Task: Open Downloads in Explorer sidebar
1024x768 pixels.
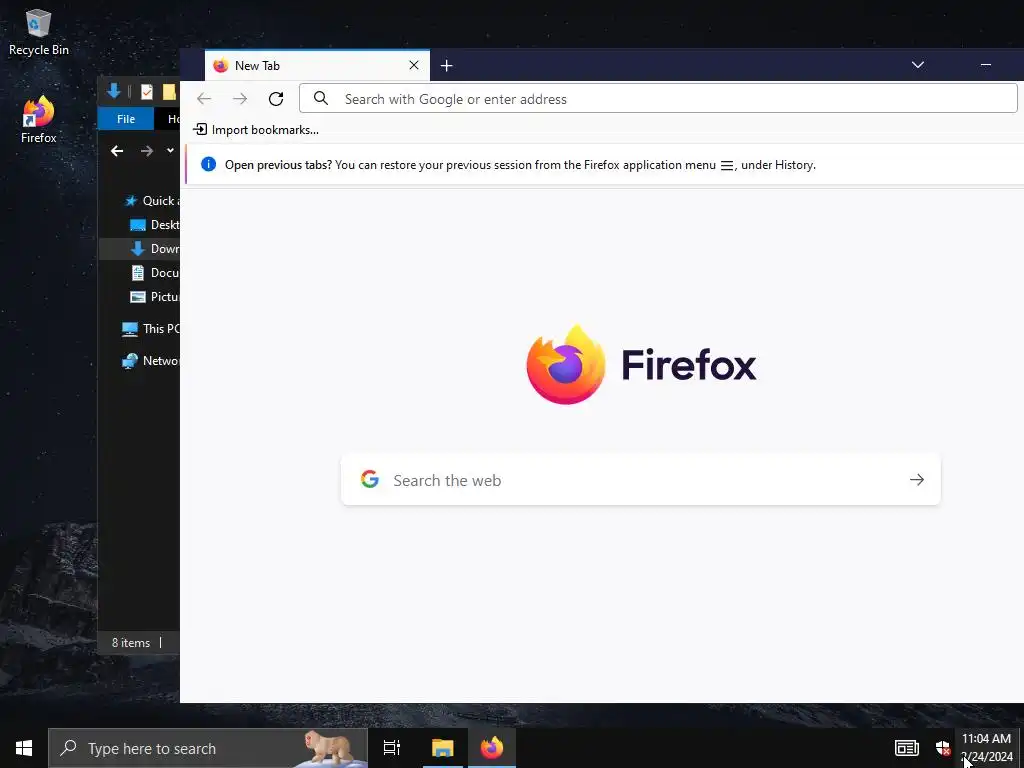Action: (x=155, y=249)
